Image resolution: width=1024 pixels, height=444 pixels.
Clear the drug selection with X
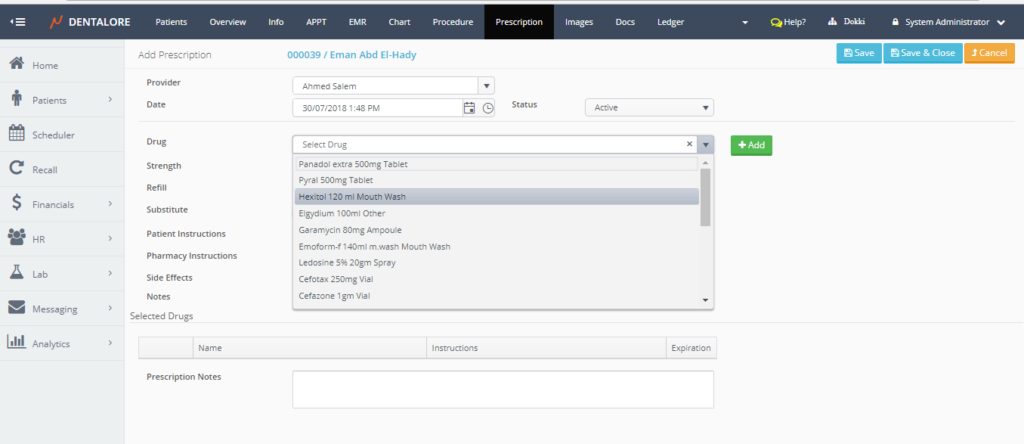coord(689,145)
